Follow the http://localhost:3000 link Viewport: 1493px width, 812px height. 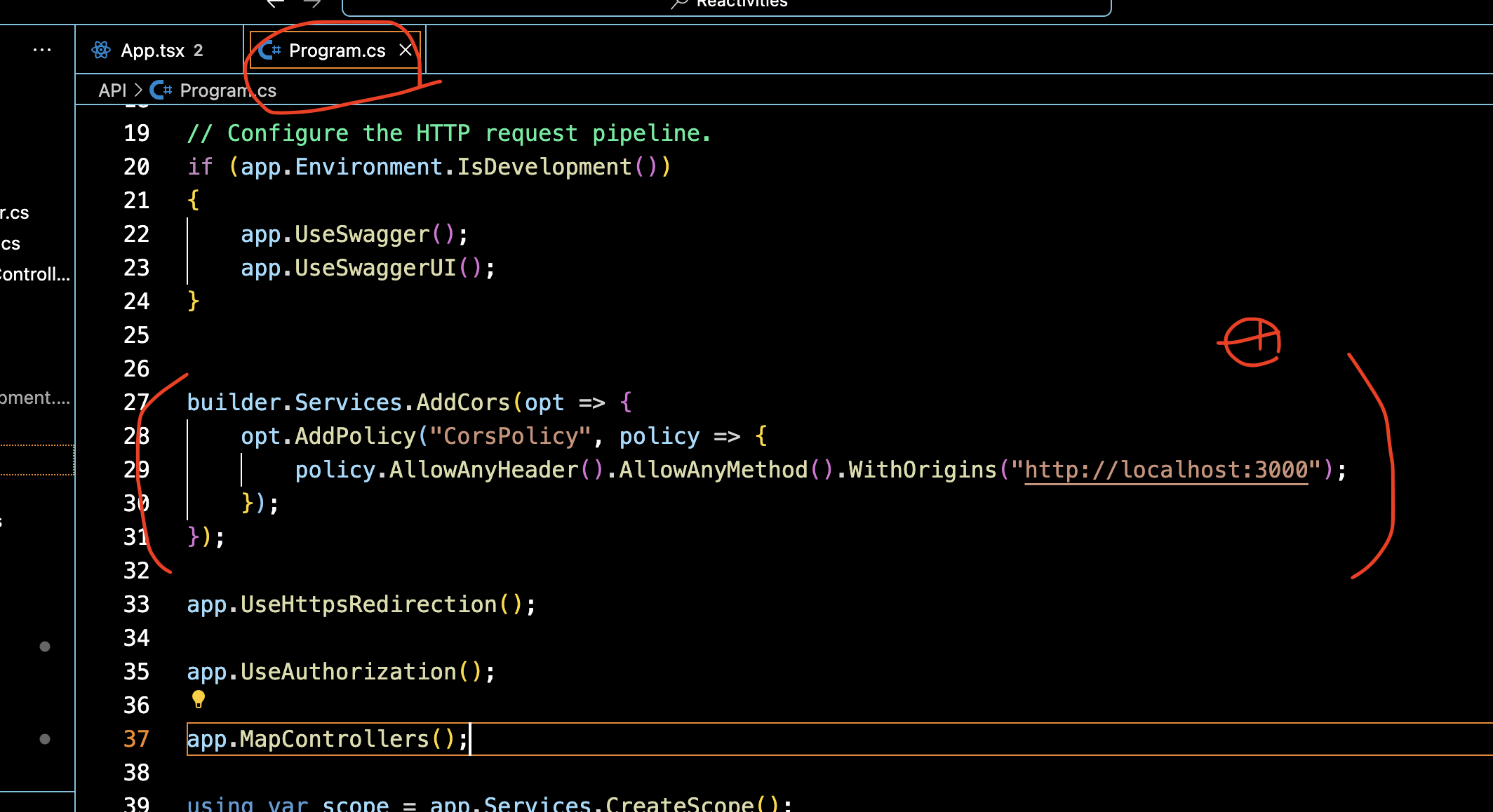pyautogui.click(x=1166, y=470)
